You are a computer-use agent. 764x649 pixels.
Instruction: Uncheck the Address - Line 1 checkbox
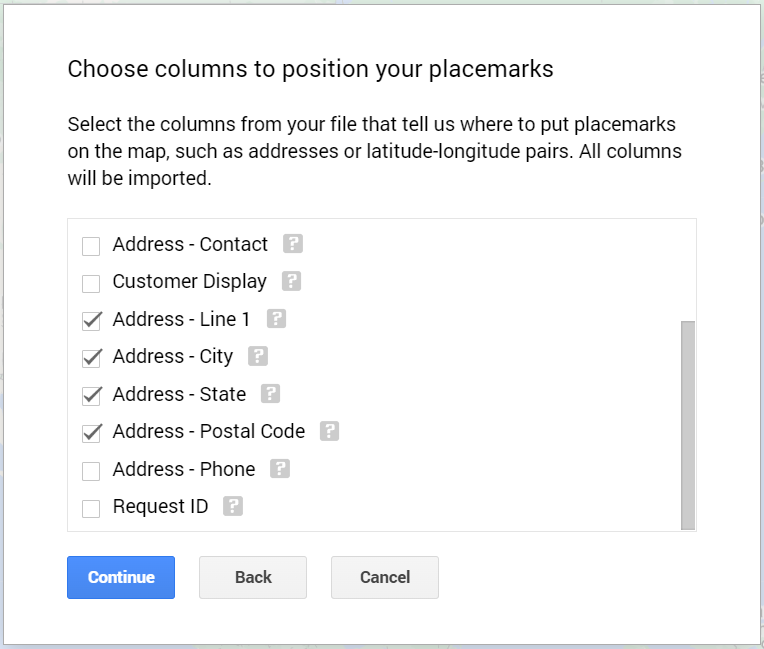[91, 321]
